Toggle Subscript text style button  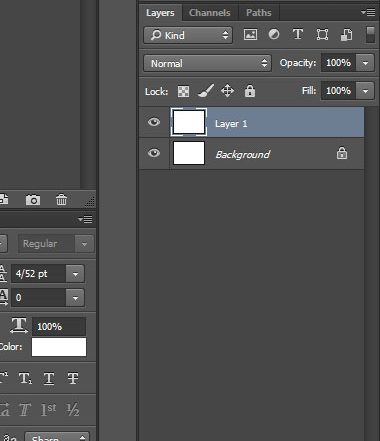tap(25, 379)
